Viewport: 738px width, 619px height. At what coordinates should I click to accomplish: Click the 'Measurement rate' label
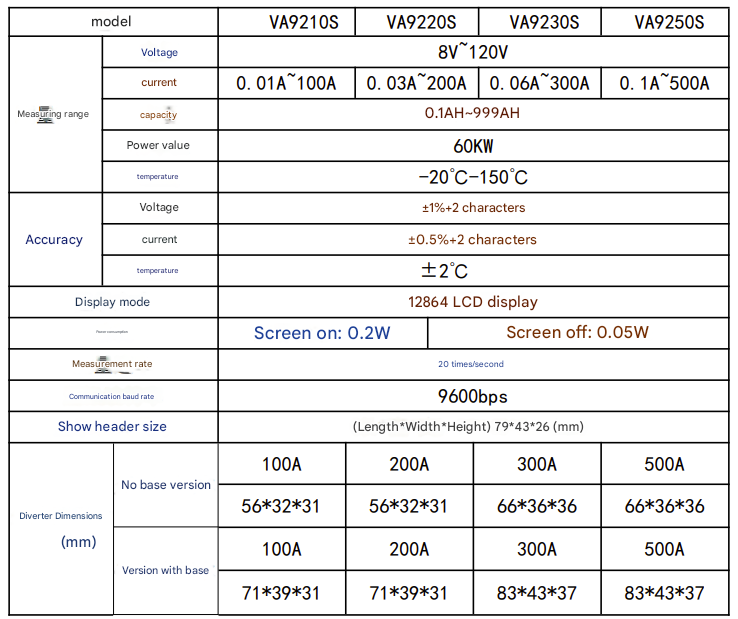click(112, 364)
